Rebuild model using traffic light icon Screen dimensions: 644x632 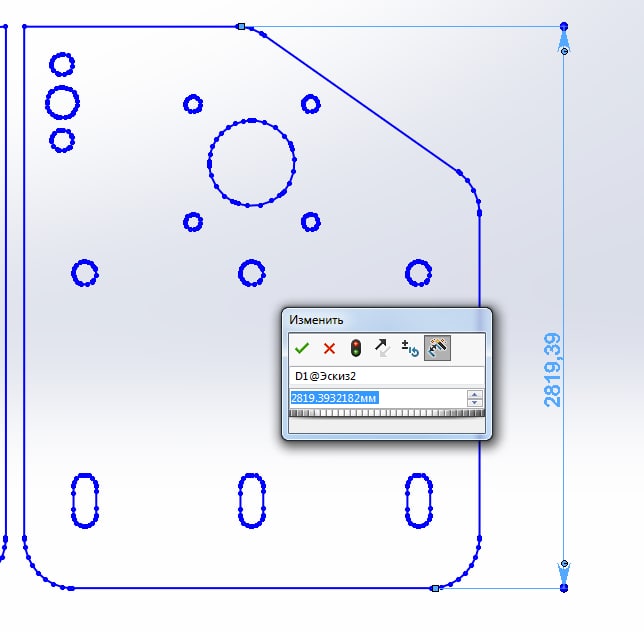[356, 348]
